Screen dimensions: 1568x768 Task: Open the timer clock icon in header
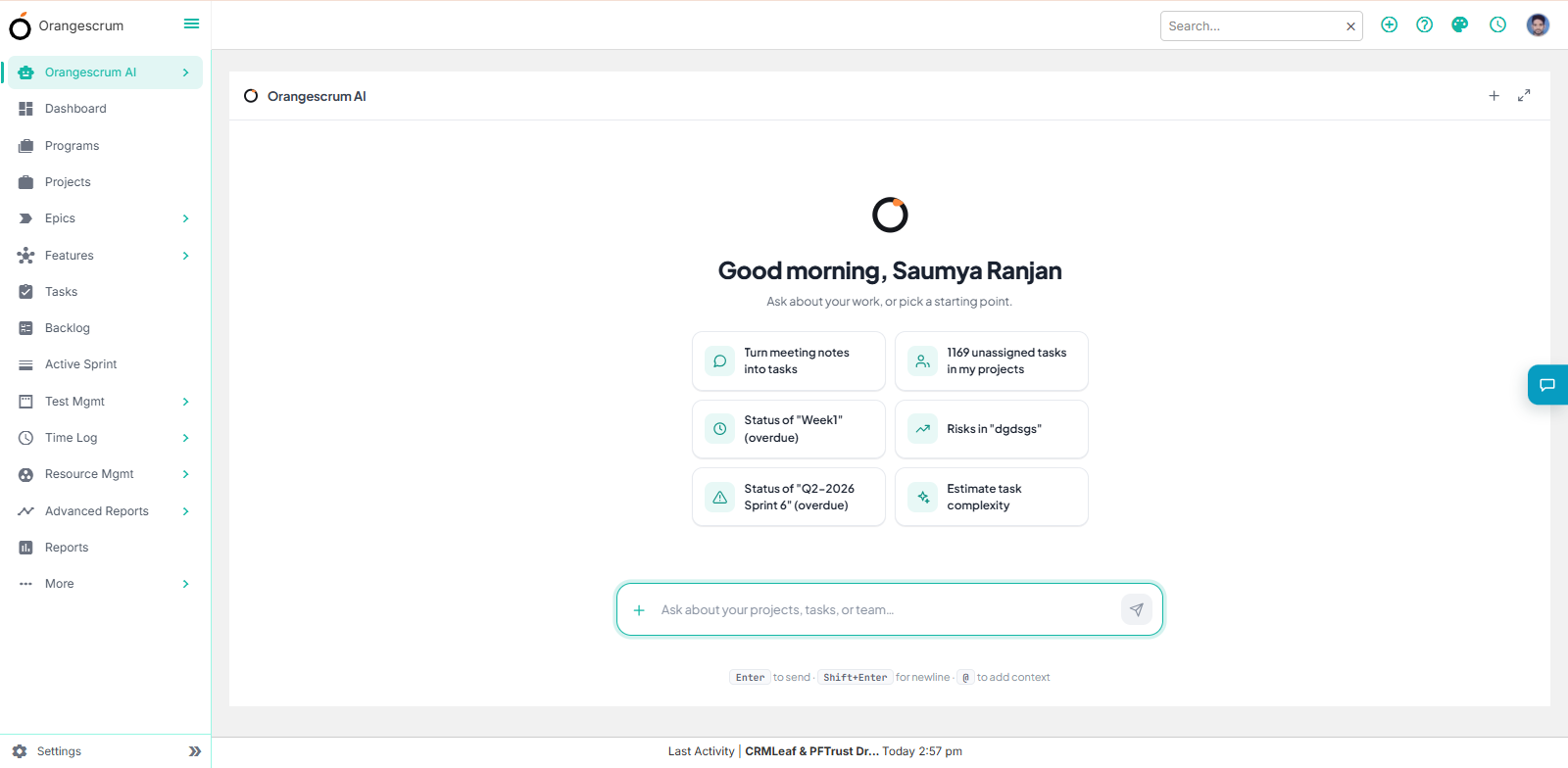[1497, 24]
